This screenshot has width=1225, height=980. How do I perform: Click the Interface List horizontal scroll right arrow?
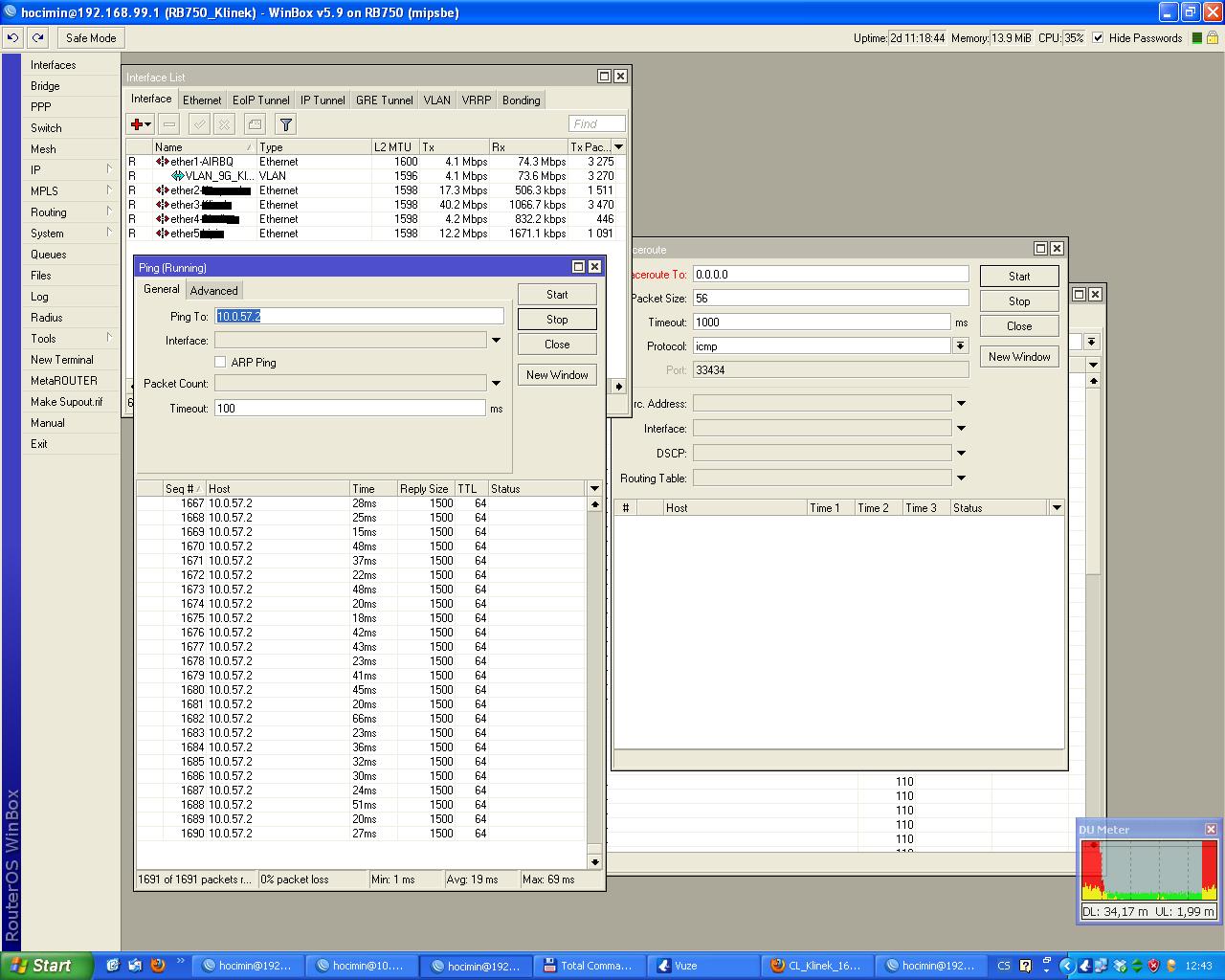pyautogui.click(x=619, y=387)
